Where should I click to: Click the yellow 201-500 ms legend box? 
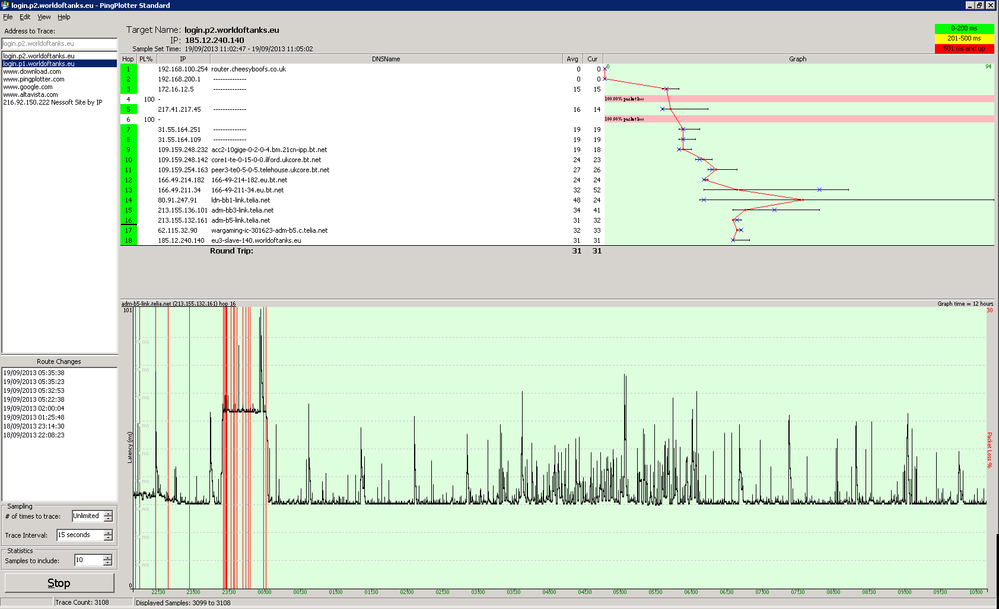[964, 38]
